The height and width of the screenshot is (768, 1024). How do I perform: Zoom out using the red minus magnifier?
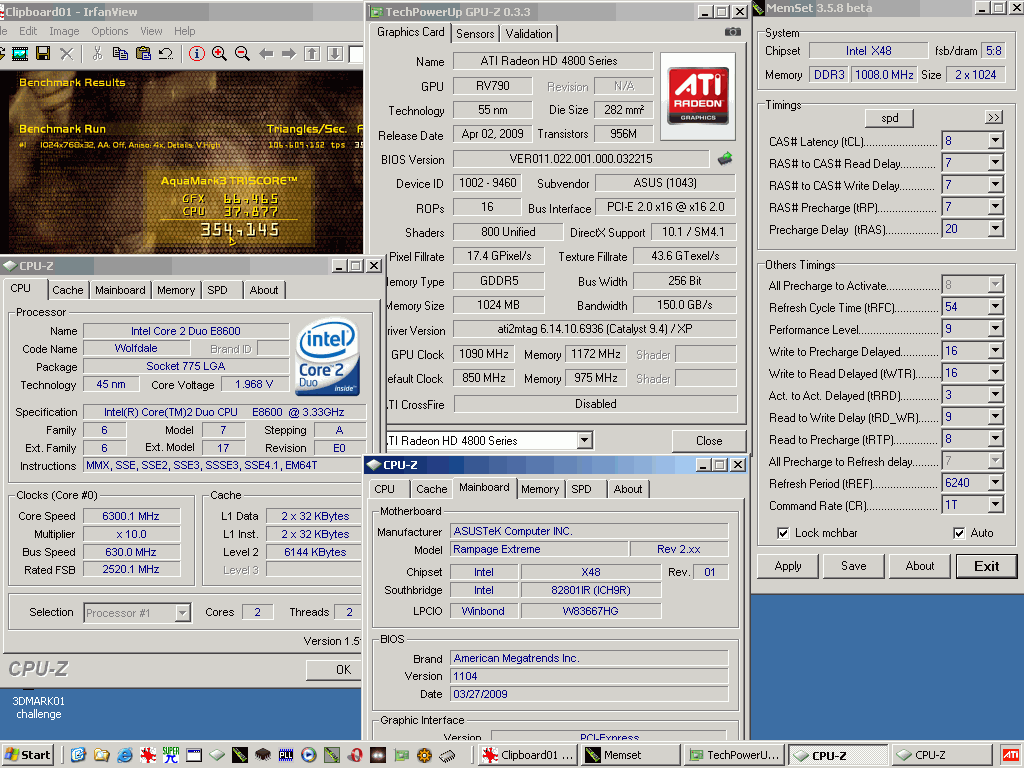242,54
